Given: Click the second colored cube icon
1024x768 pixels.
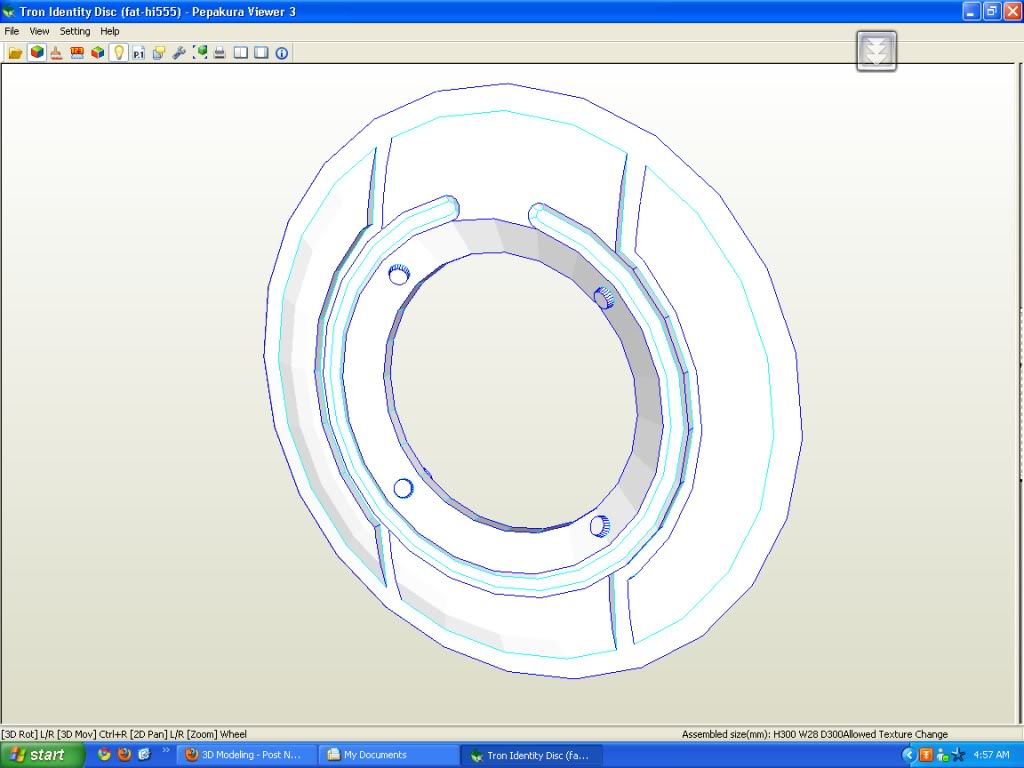Looking at the screenshot, I should coord(98,53).
